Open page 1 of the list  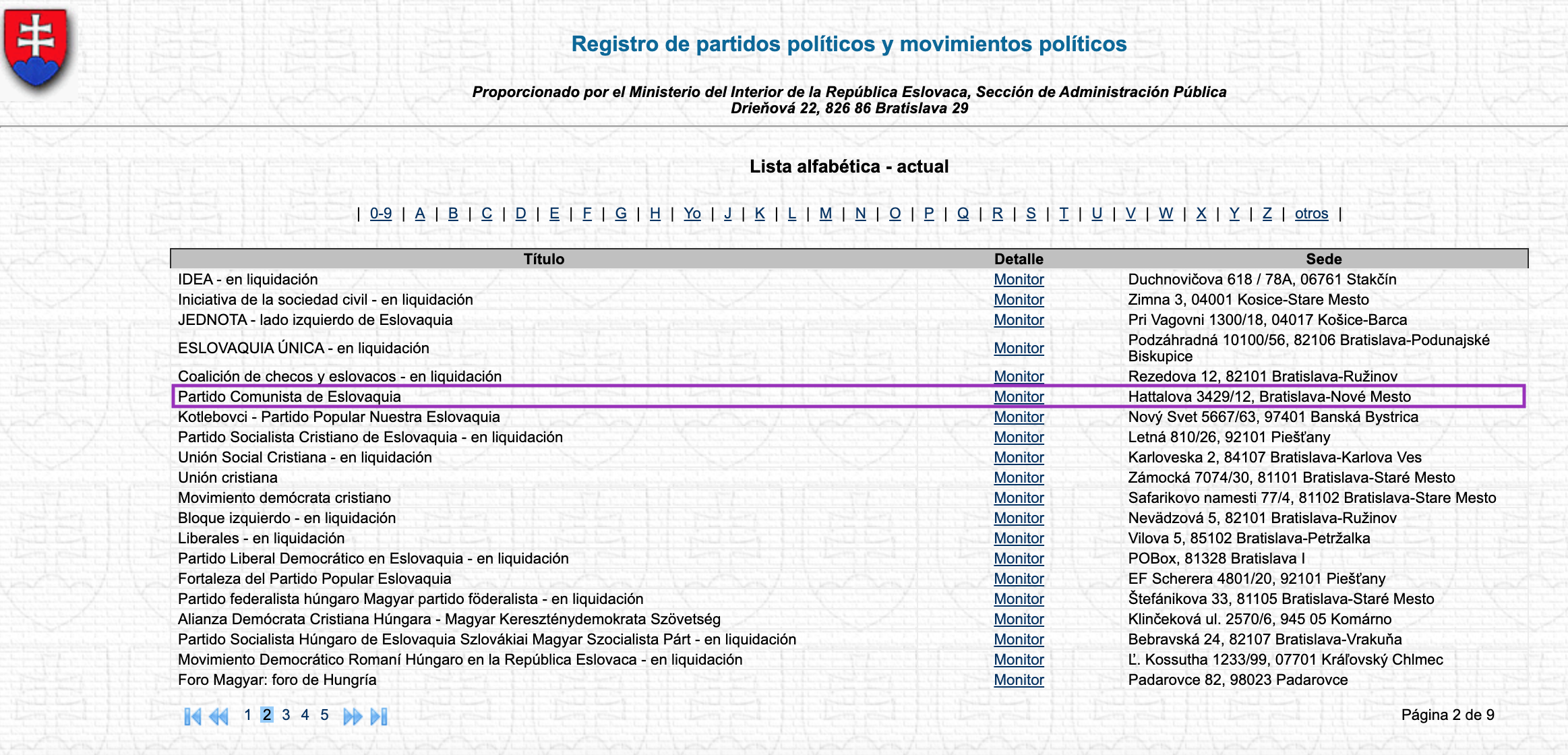(247, 715)
